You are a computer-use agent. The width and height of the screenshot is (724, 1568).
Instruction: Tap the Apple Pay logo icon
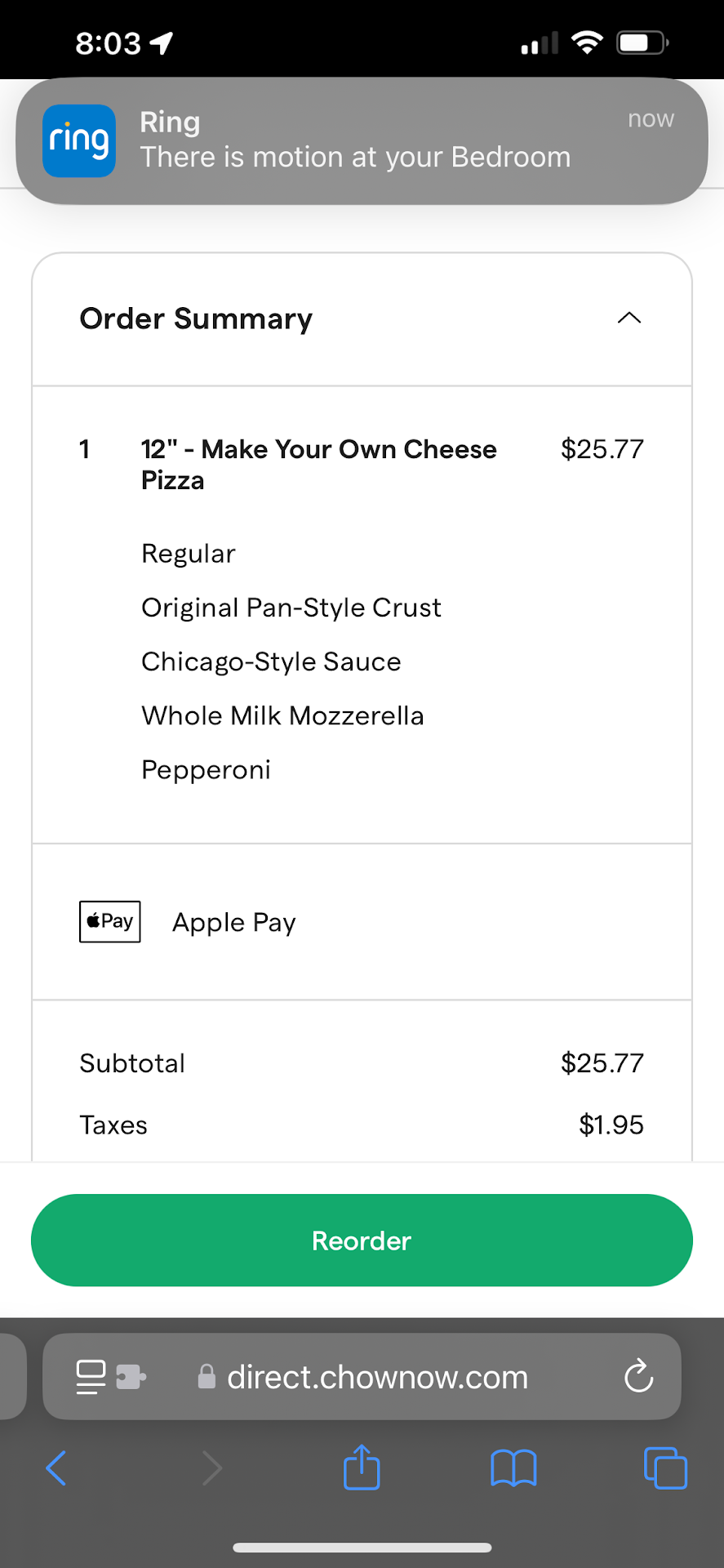coord(109,922)
